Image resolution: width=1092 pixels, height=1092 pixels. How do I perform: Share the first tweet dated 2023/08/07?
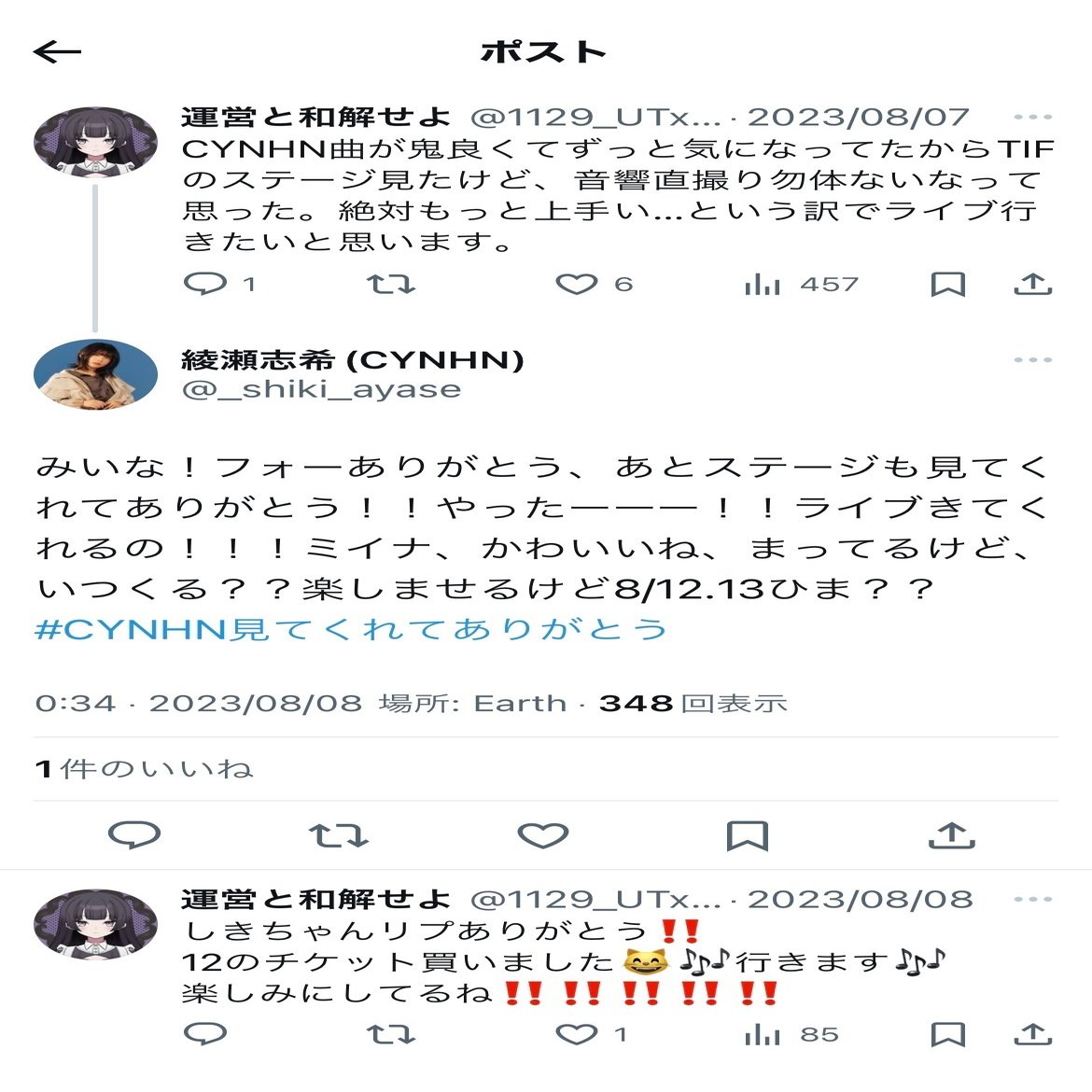tap(1033, 284)
